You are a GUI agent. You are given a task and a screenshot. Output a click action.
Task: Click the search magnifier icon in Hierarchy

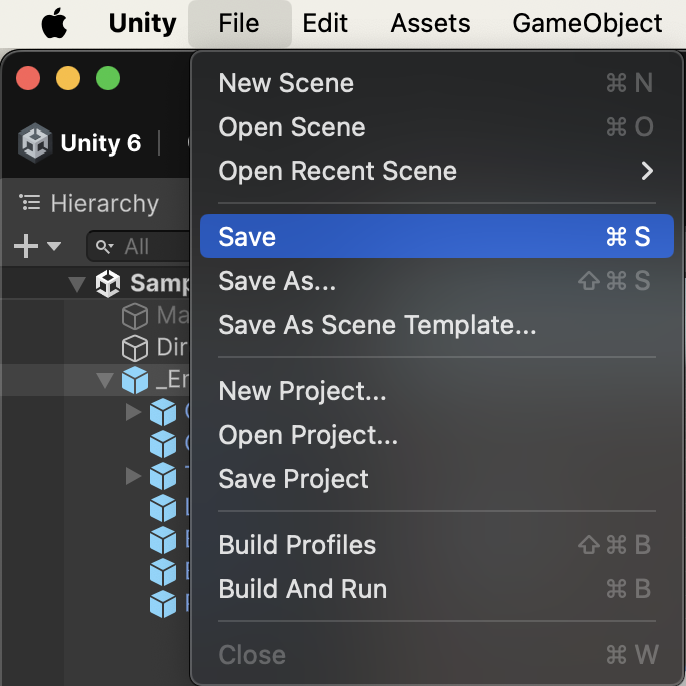pos(104,247)
